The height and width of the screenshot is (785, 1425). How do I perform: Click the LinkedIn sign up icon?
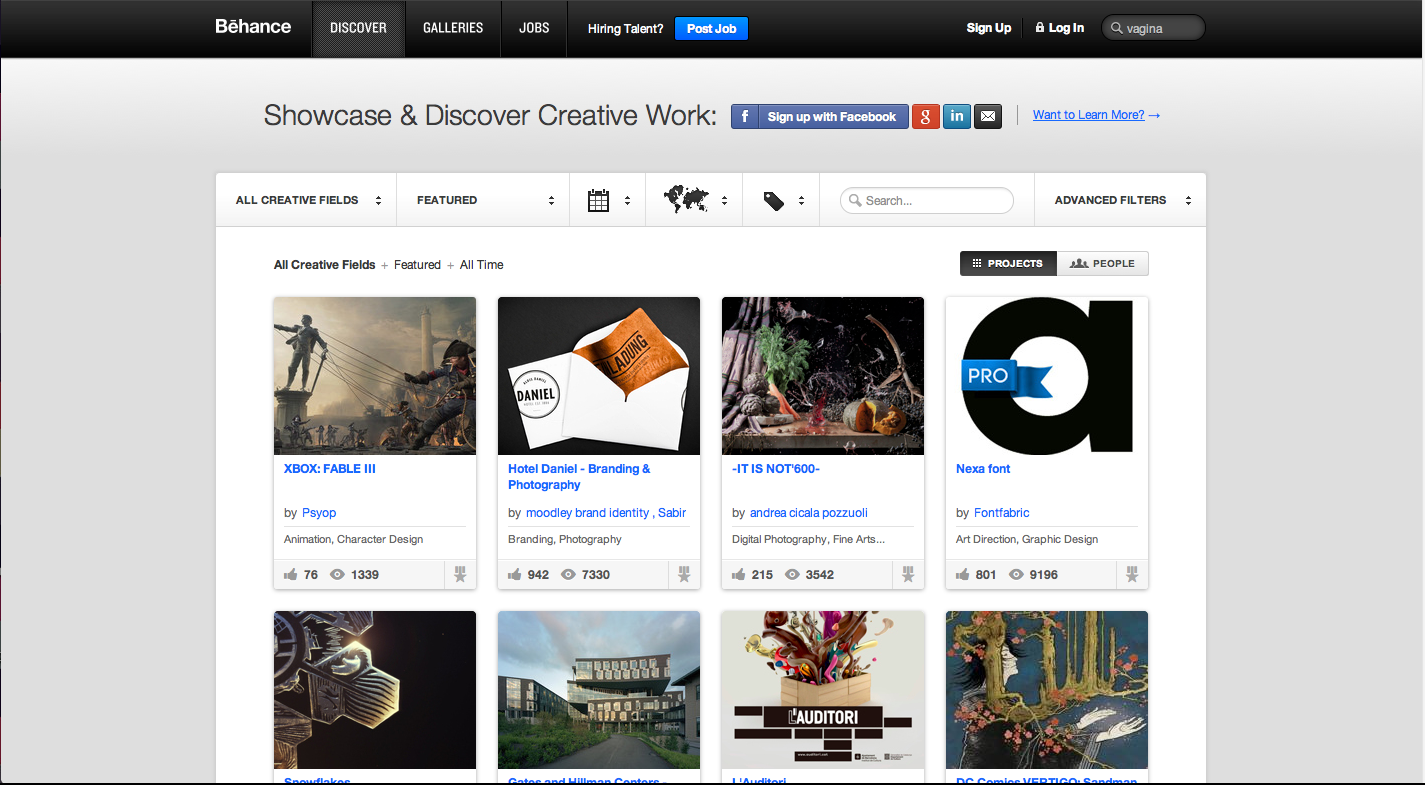point(956,116)
